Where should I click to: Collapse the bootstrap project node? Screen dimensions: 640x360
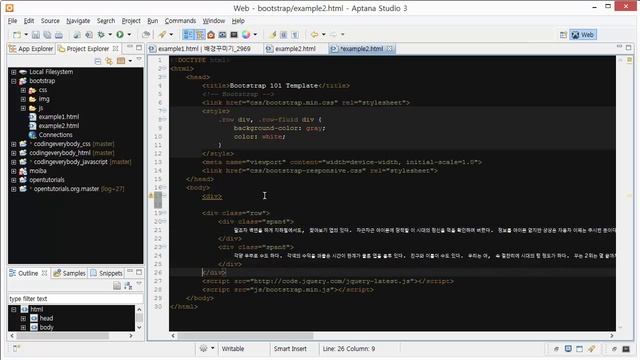point(13,81)
